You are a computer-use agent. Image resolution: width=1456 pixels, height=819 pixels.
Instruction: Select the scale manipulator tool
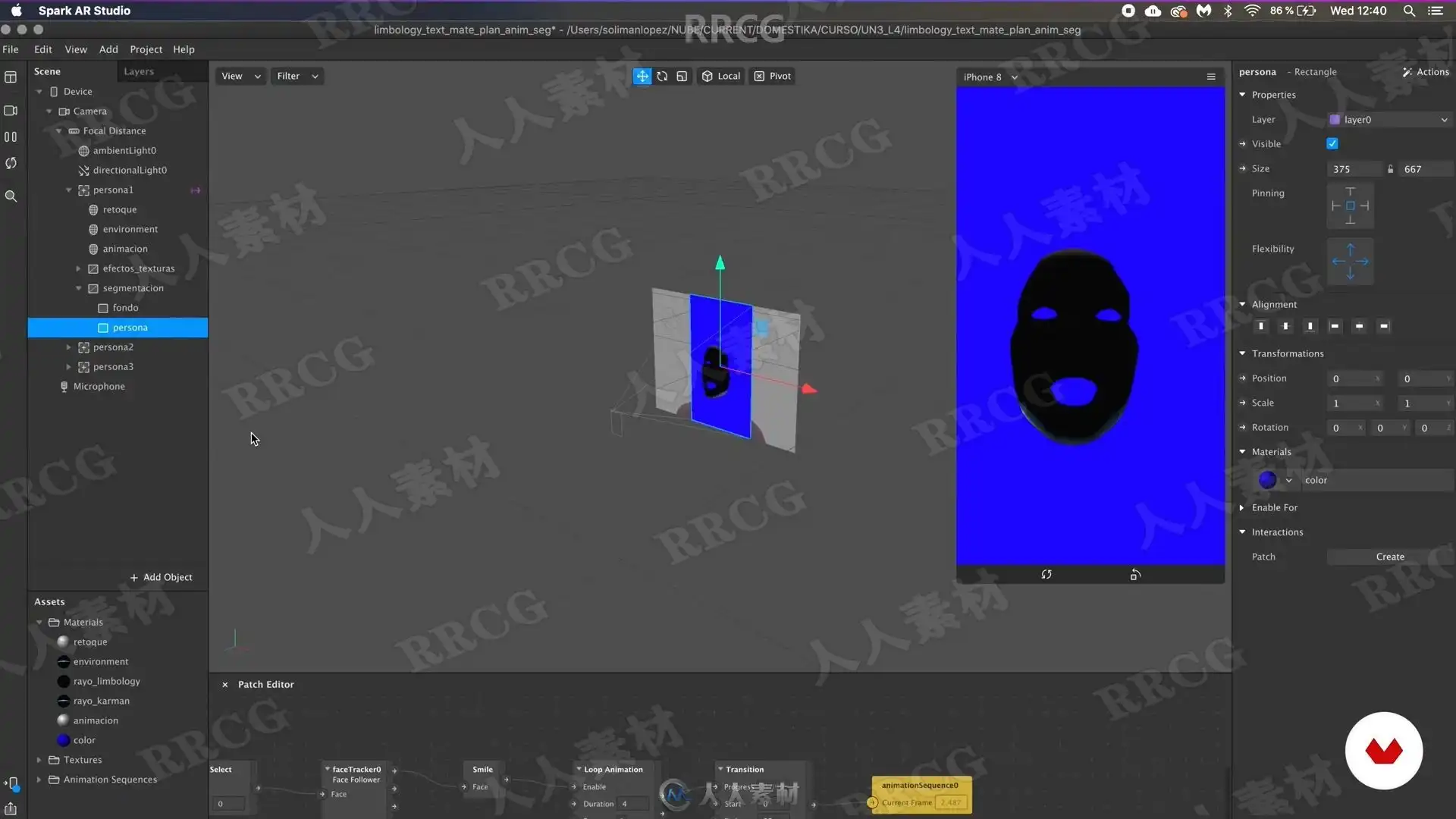[x=682, y=76]
